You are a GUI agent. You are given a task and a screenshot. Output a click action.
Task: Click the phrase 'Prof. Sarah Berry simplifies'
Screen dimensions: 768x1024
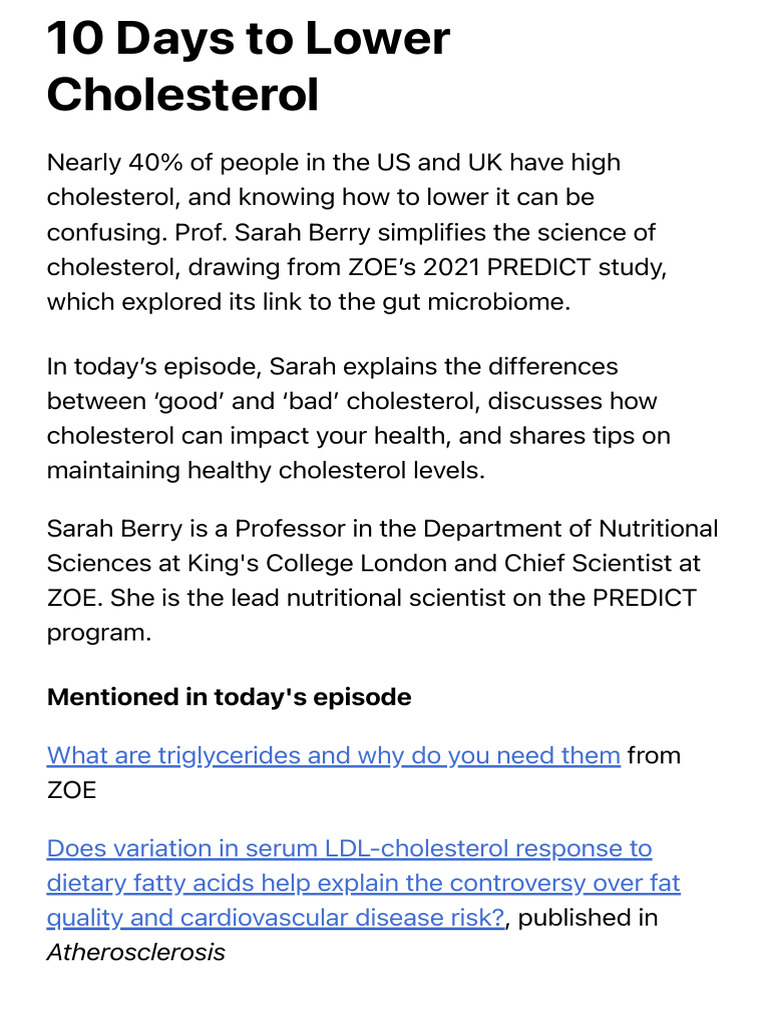tap(332, 232)
